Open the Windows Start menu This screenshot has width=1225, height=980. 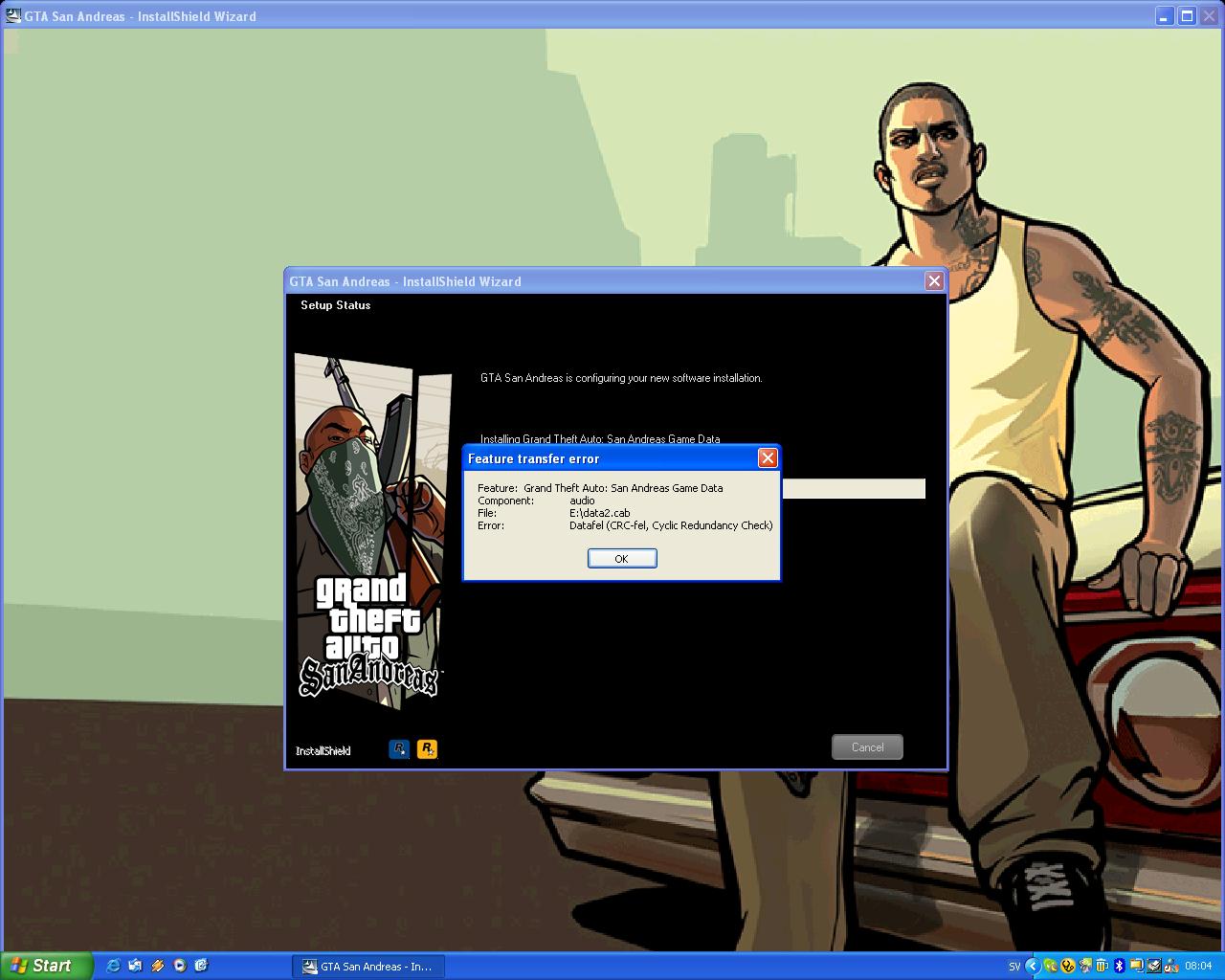tap(46, 966)
